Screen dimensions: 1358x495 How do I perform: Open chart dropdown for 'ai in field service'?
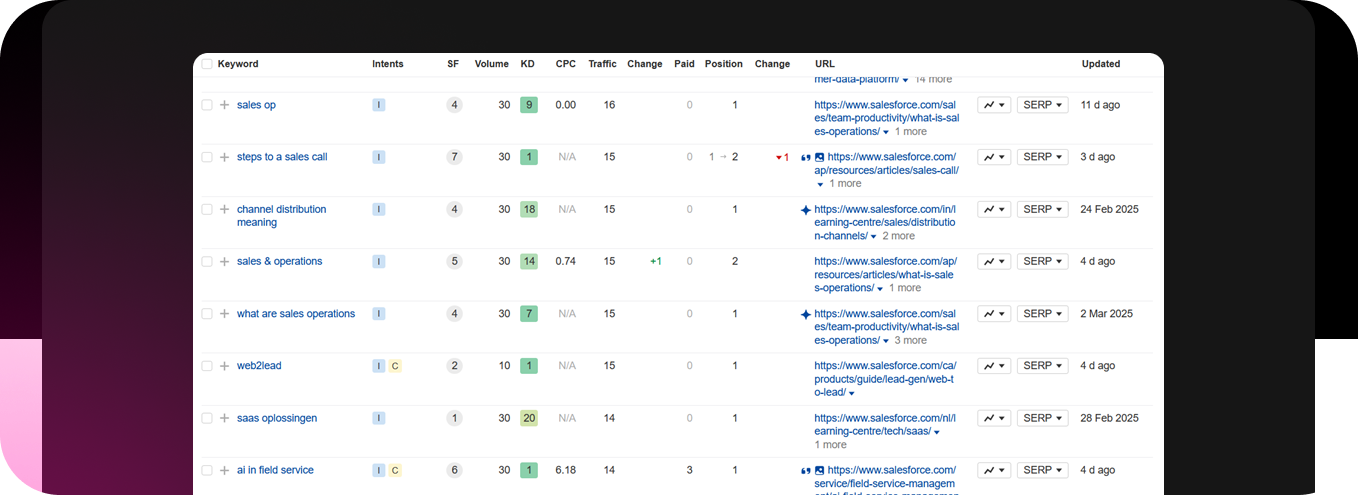click(x=994, y=470)
